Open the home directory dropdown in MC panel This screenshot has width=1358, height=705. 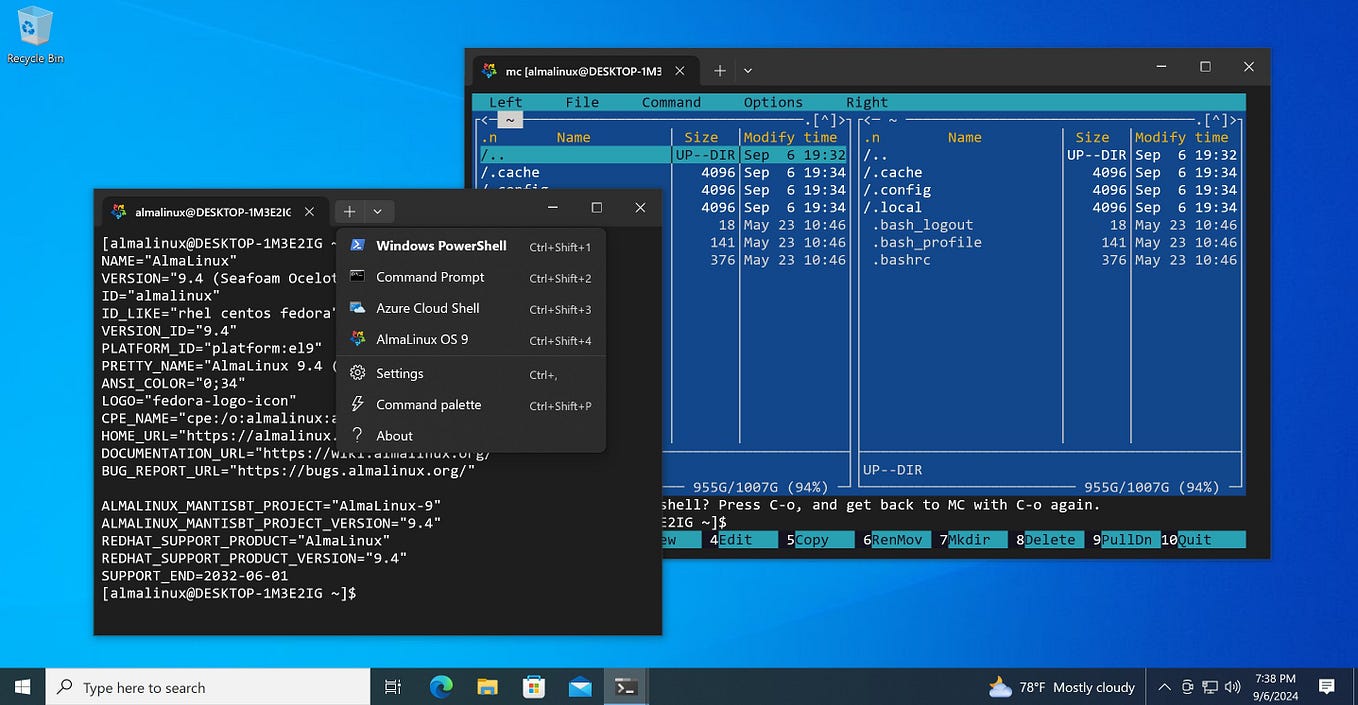tap(510, 119)
